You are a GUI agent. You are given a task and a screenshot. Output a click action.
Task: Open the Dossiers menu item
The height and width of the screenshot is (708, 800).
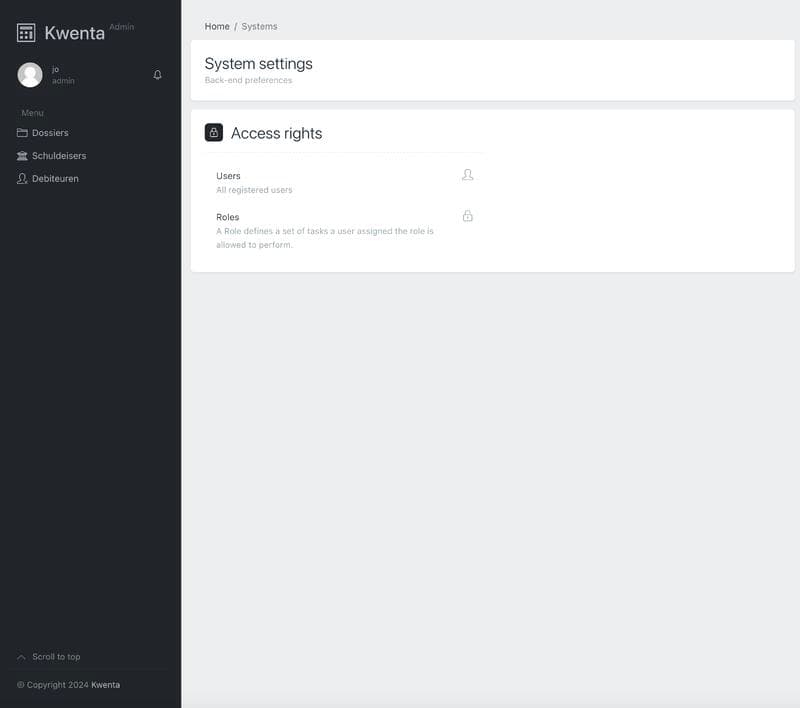[50, 133]
